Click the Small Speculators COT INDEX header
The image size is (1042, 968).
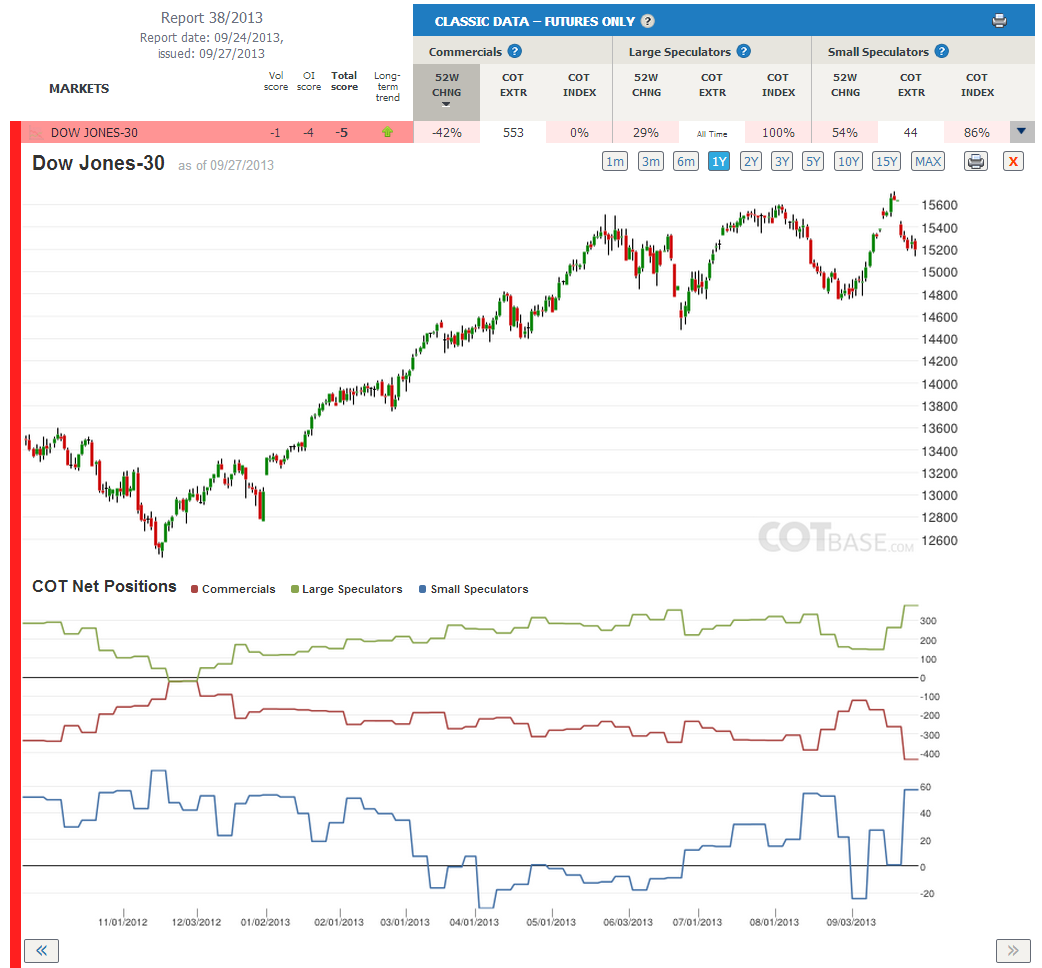click(977, 85)
